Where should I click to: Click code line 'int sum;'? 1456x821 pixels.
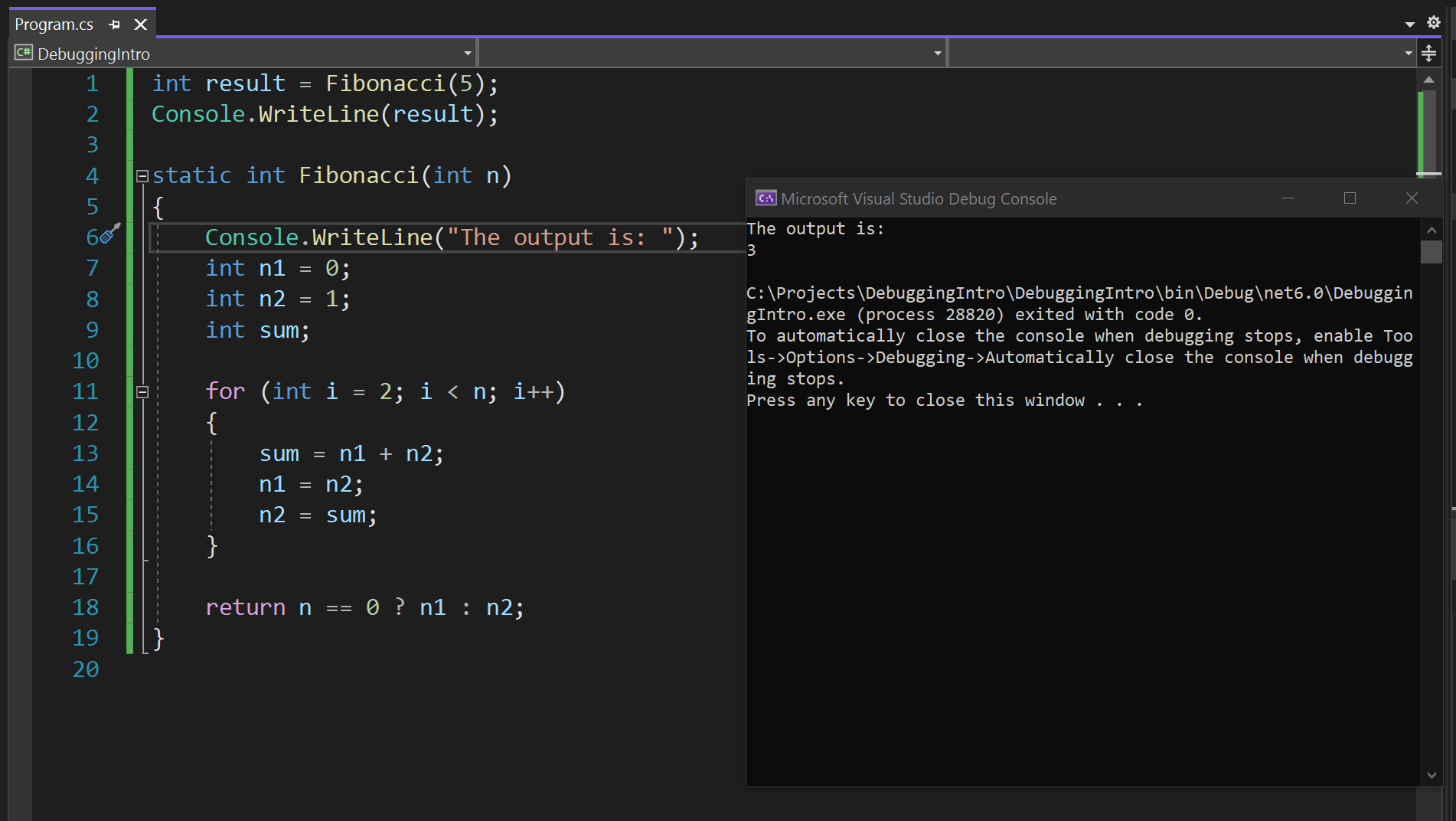pos(258,330)
